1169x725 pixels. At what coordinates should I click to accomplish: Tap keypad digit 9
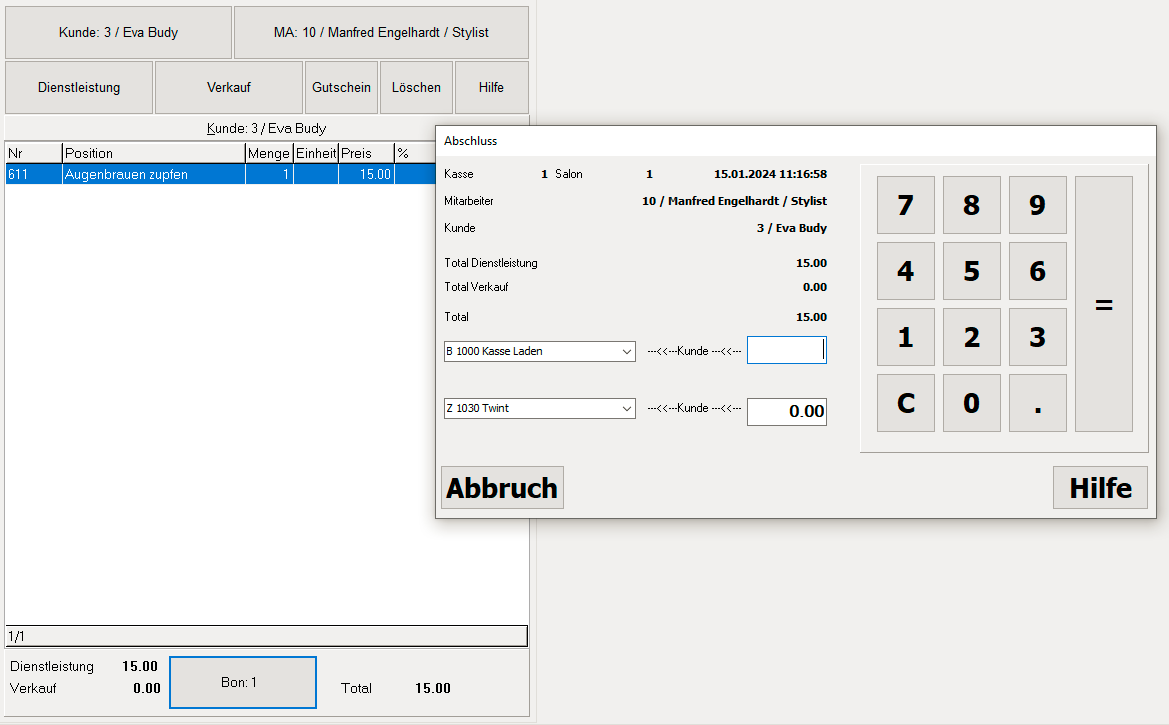(x=1038, y=205)
